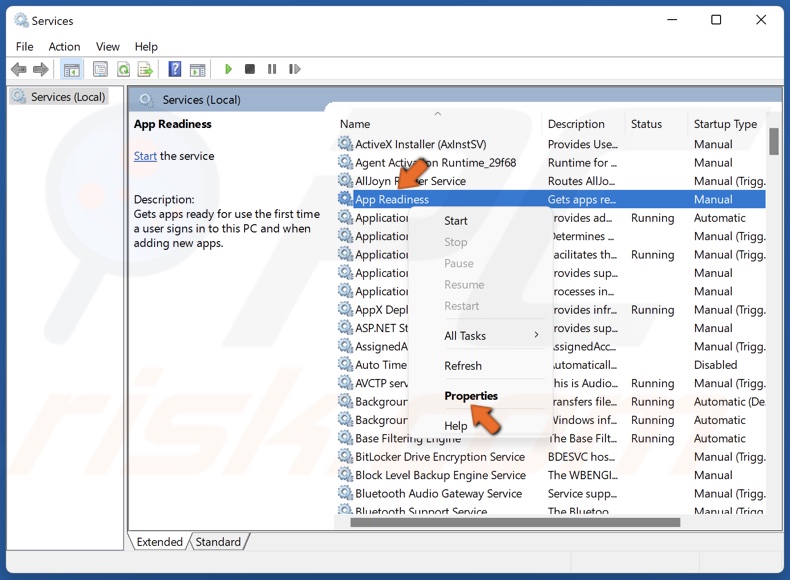
Task: Click the Refresh toolbar icon
Action: click(x=123, y=69)
